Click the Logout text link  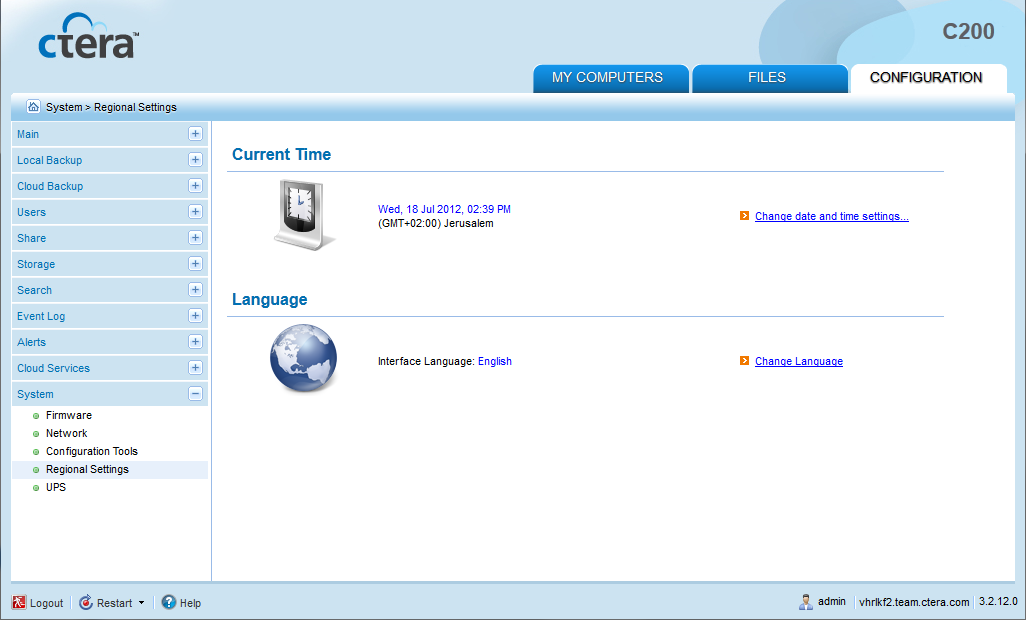click(x=46, y=603)
